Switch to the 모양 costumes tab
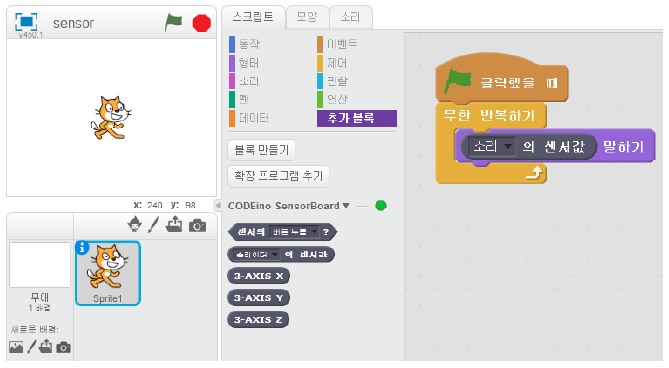The image size is (669, 368). click(307, 17)
